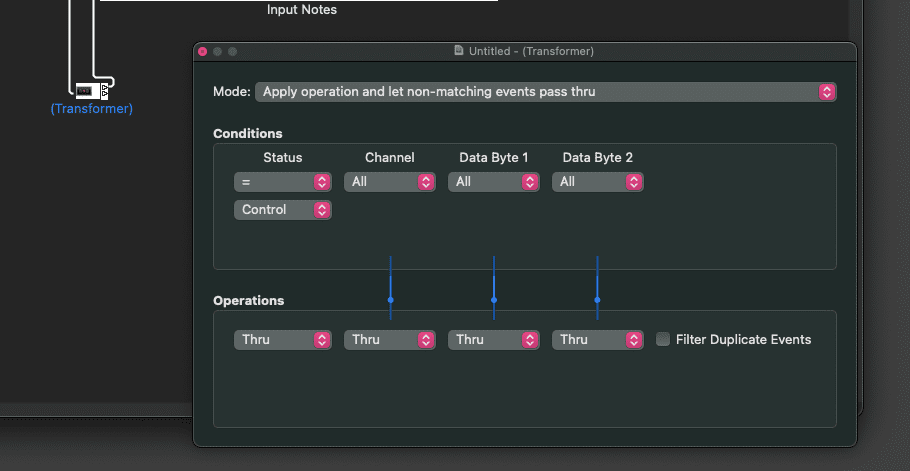This screenshot has height=471, width=910.
Task: Open Data Byte 1 condition 'All' dropdown
Action: 493,182
